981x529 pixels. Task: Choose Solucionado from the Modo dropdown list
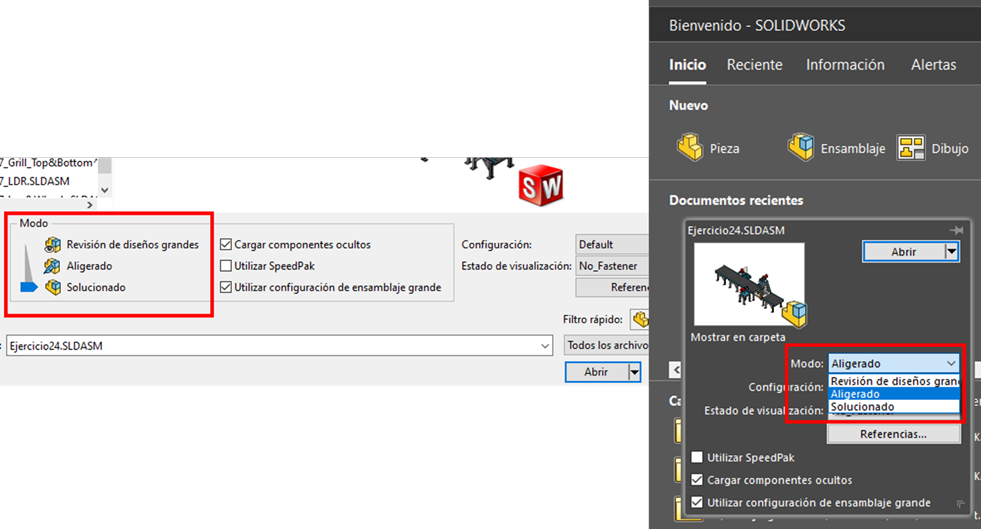pyautogui.click(x=894, y=406)
